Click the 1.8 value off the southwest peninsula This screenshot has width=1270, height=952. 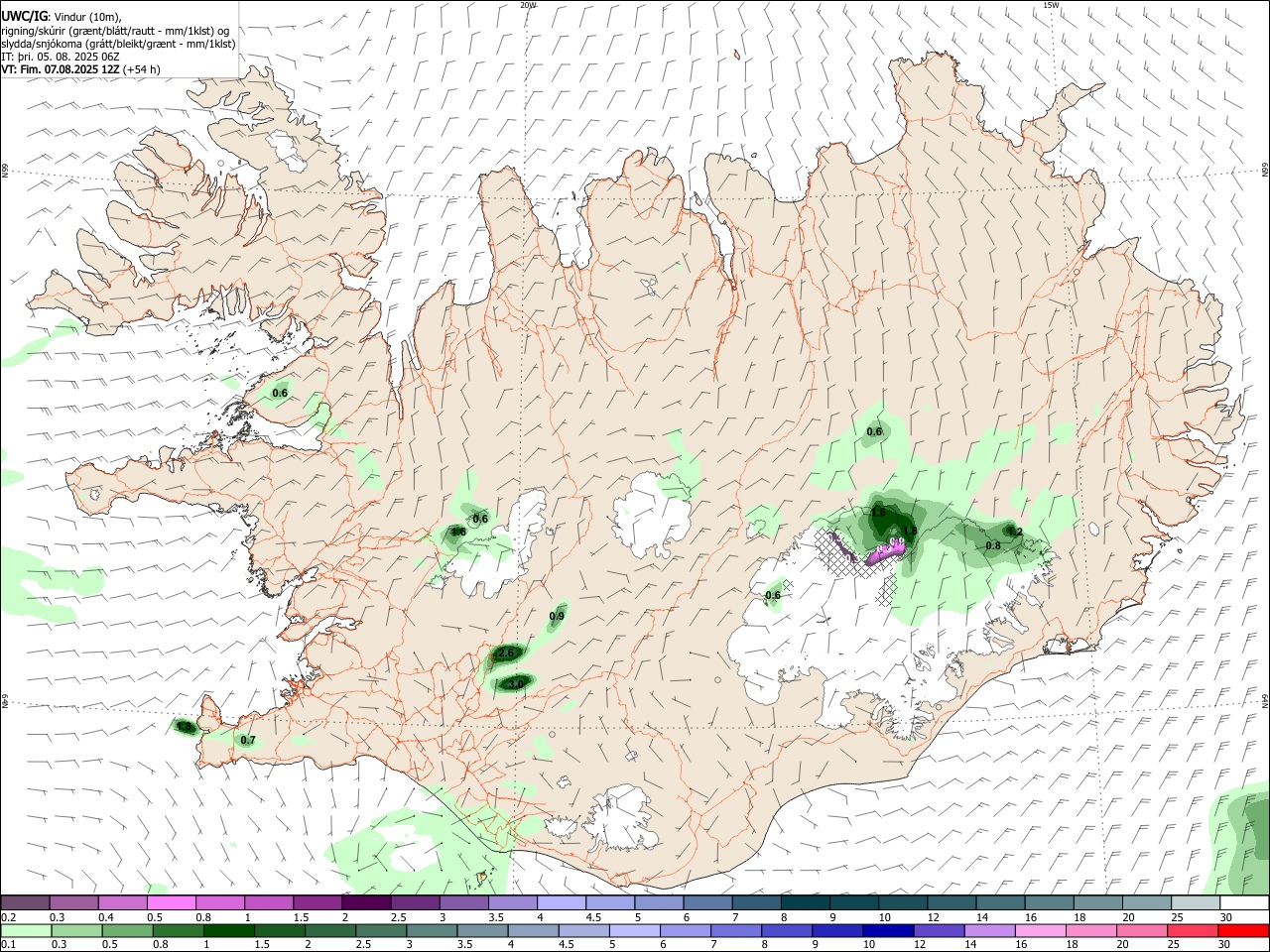185,728
